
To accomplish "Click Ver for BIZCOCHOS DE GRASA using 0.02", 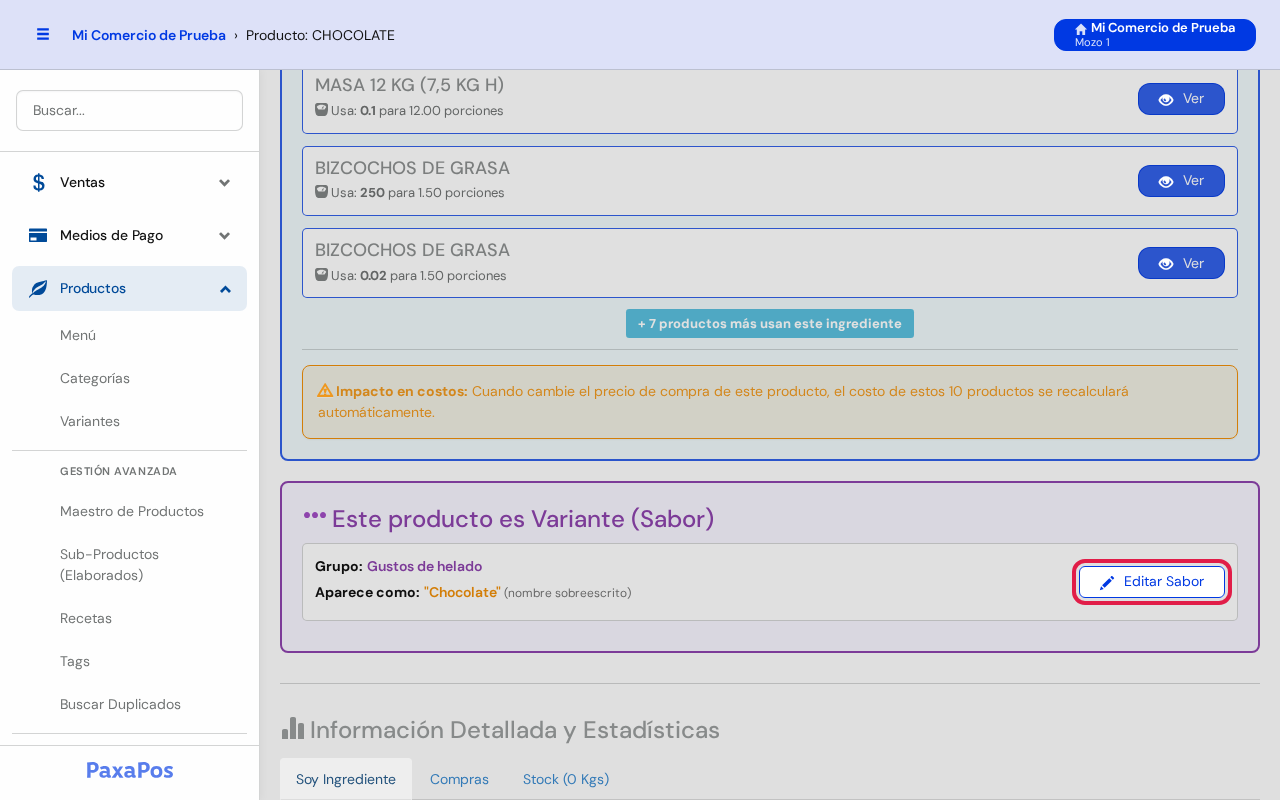I will 1181,263.
